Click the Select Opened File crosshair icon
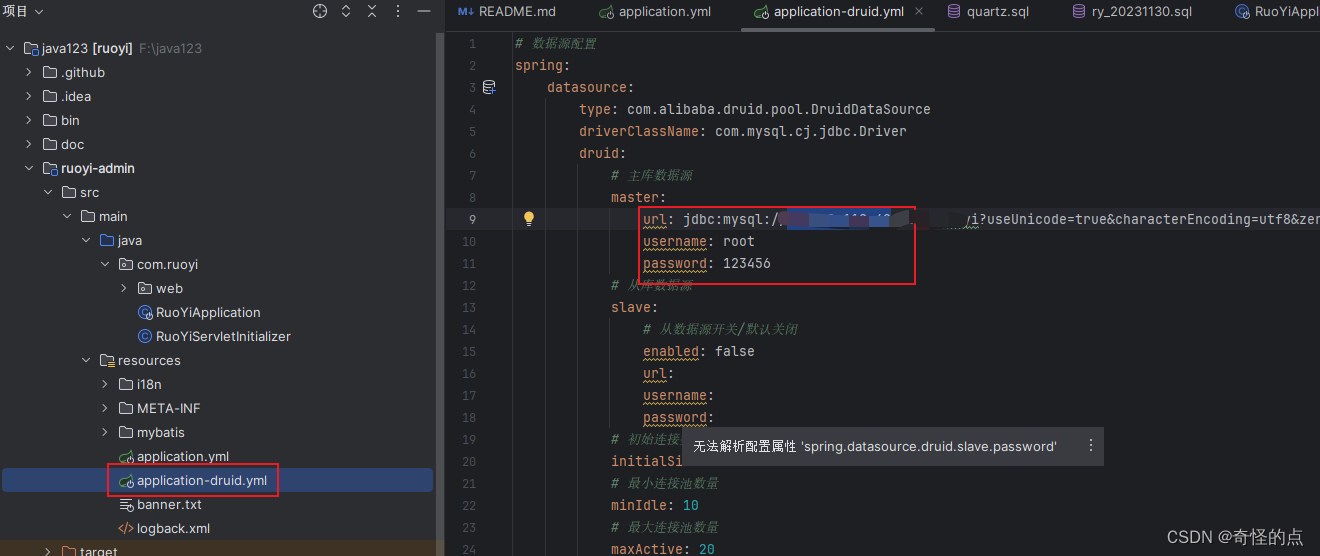1320x556 pixels. tap(320, 12)
